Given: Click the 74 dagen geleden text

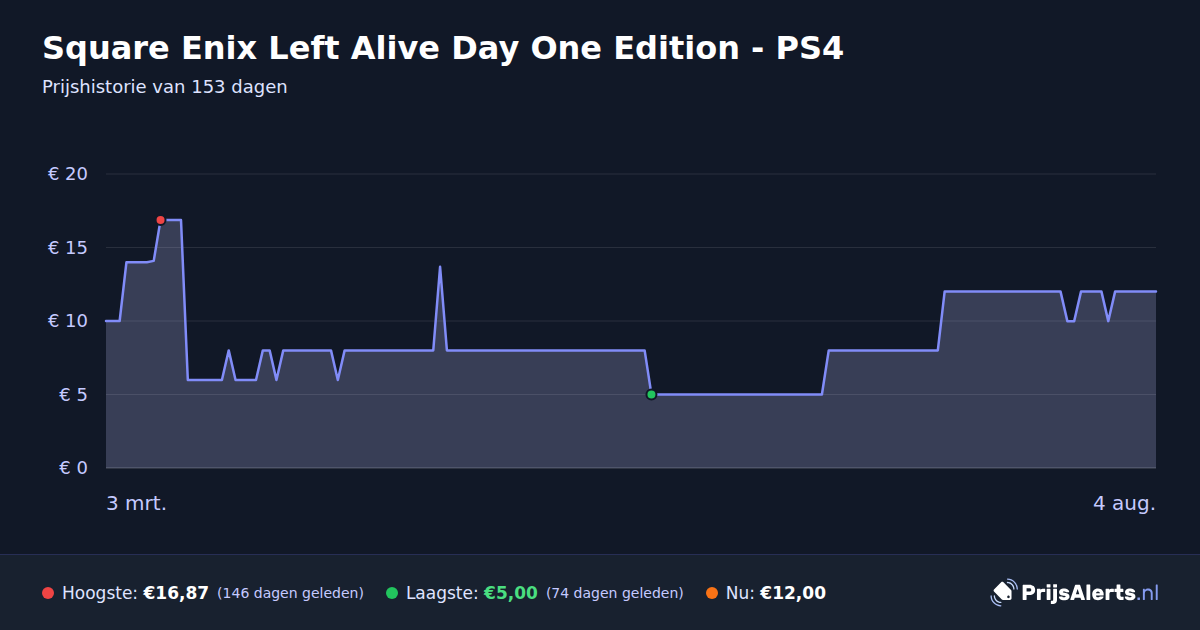Looking at the screenshot, I should [615, 593].
